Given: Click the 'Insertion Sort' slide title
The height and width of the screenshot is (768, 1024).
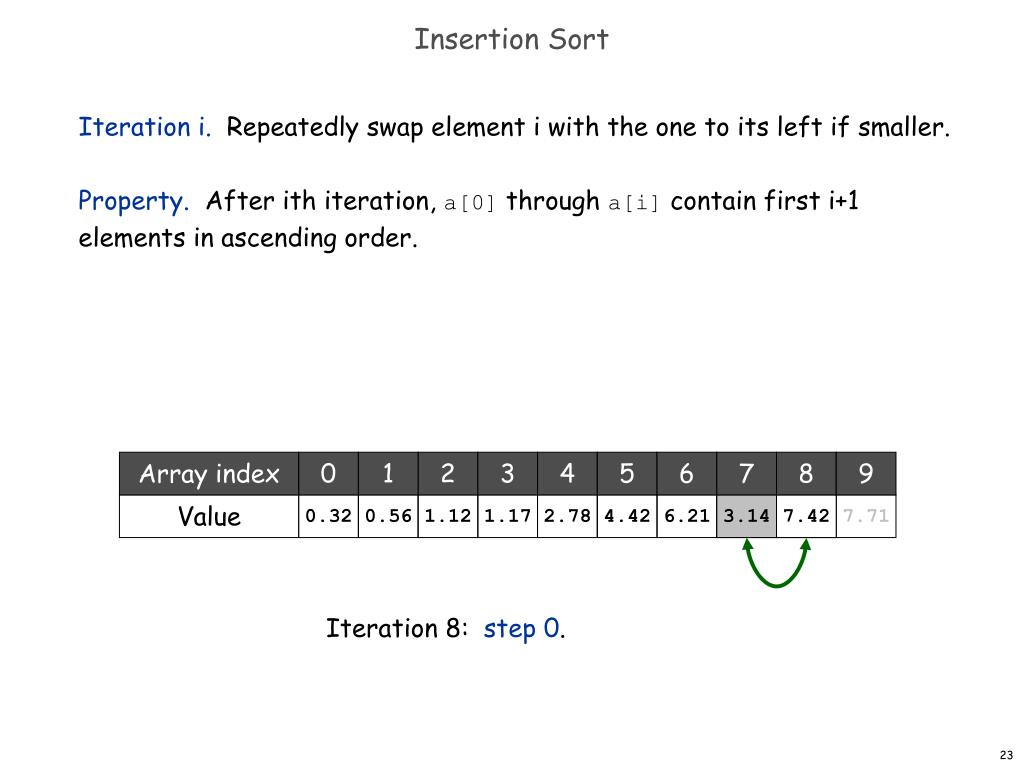Looking at the screenshot, I should tap(511, 39).
